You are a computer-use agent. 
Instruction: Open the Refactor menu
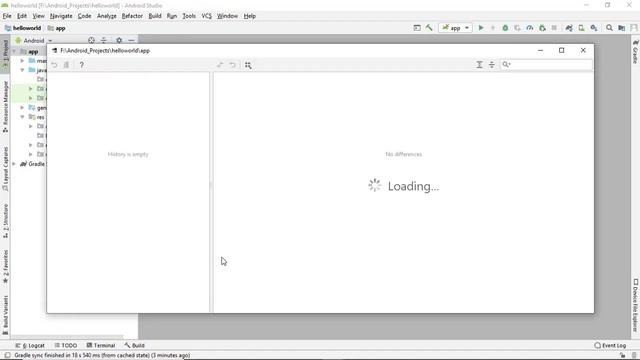pyautogui.click(x=132, y=16)
